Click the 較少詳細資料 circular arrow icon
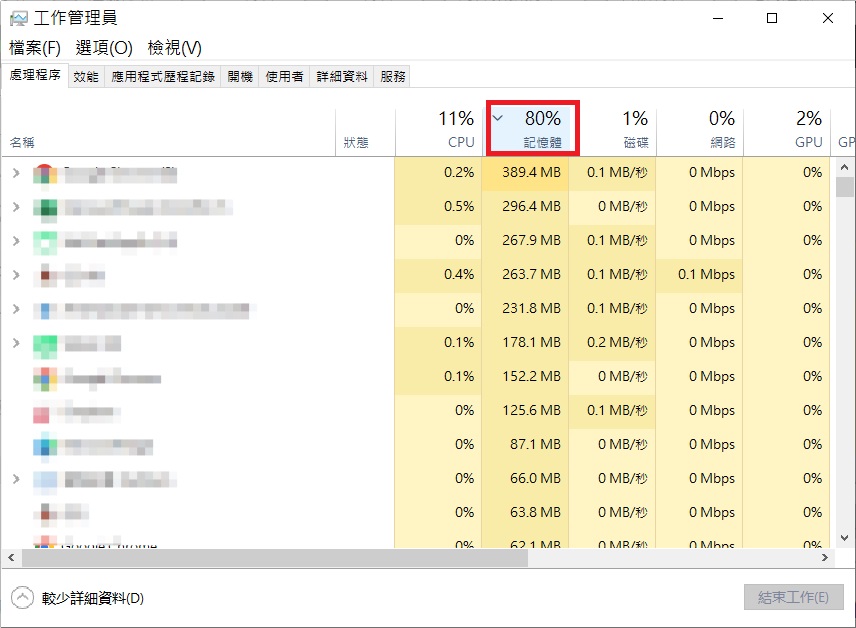856x628 pixels. [22, 597]
